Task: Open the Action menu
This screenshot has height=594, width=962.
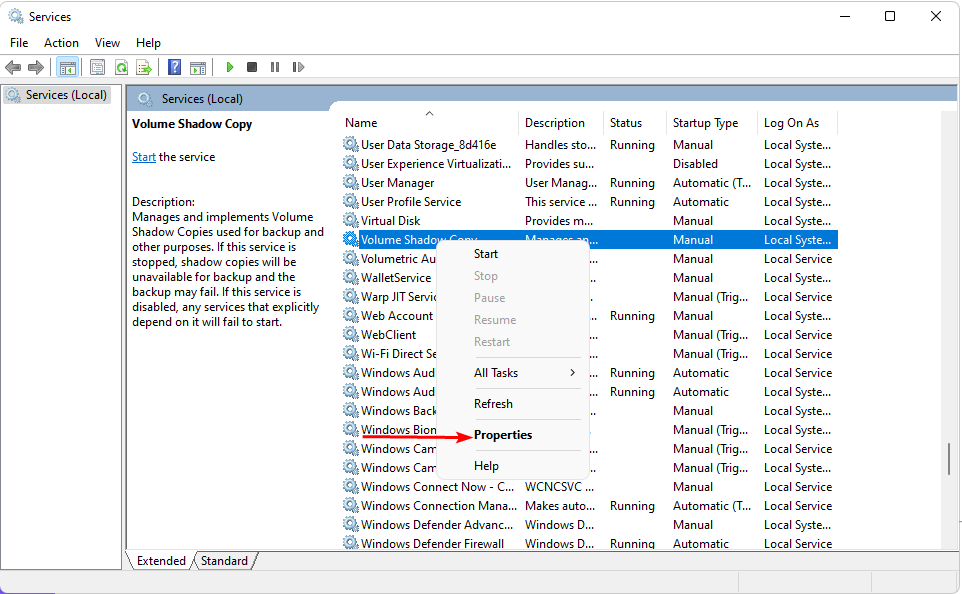Action: coord(61,42)
